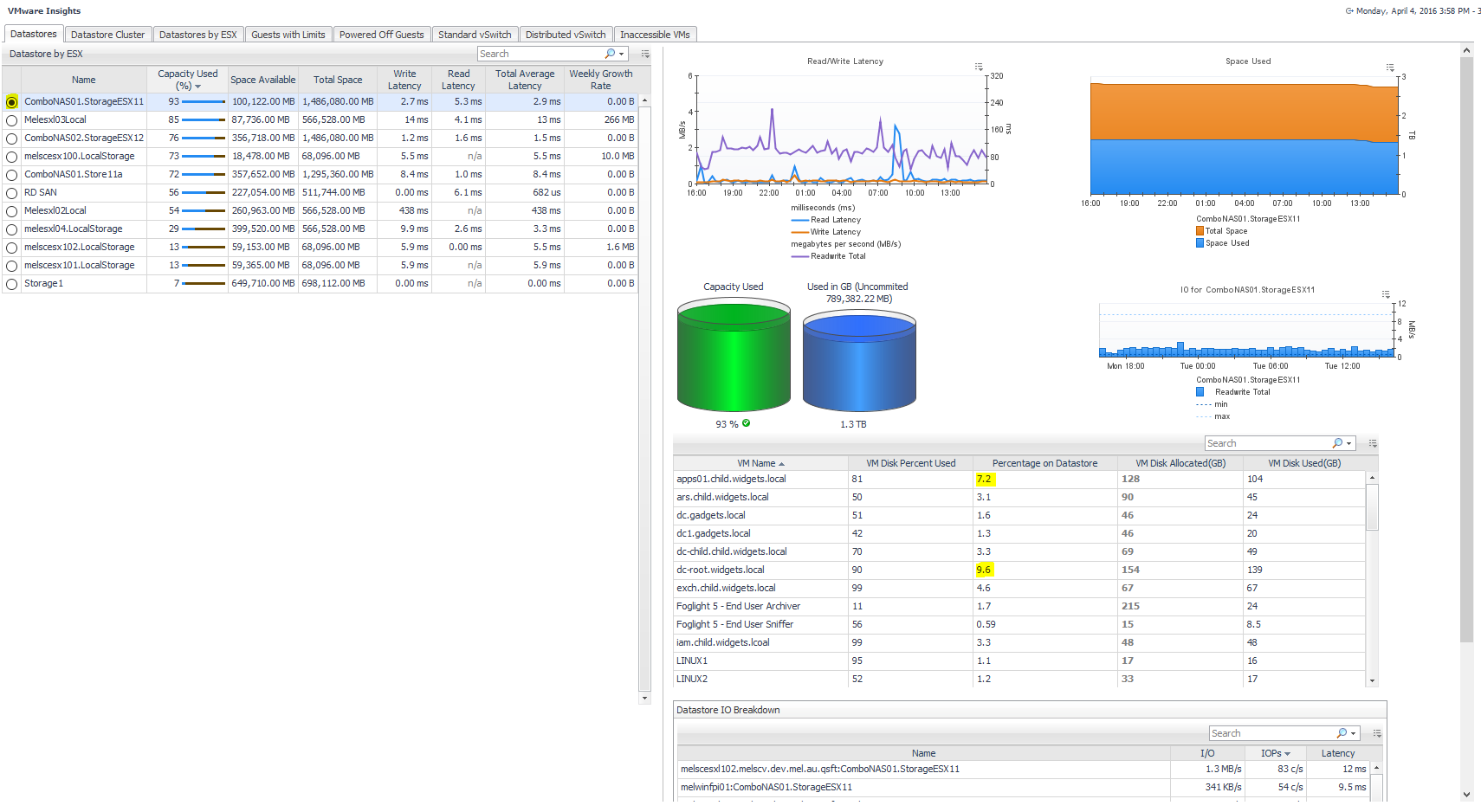The width and height of the screenshot is (1481, 812).
Task: Open apps01.child.widgets.local VM link
Action: [x=731, y=479]
